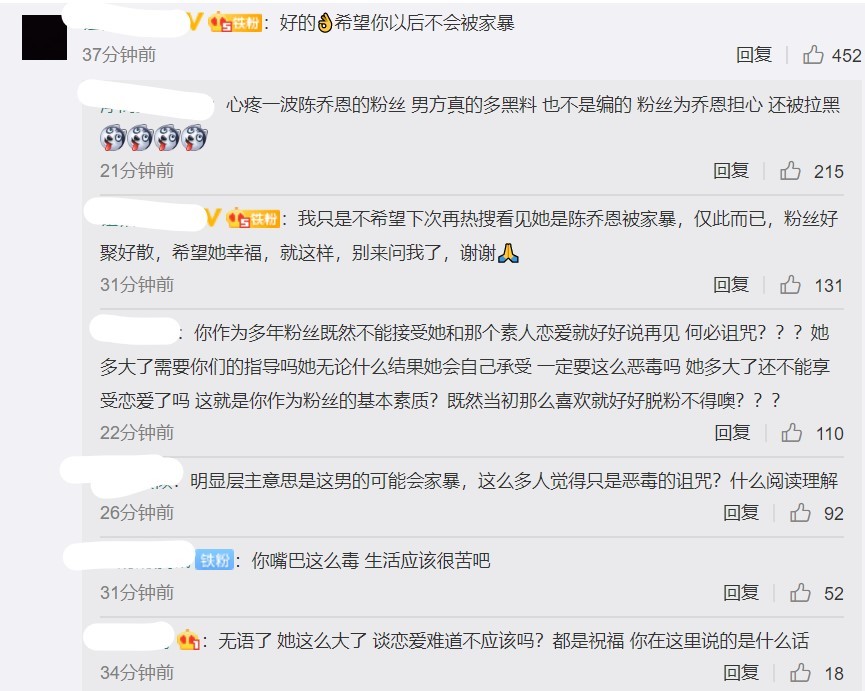Click the blue 铁粉 badge on 31-minute reply
The width and height of the screenshot is (865, 691).
pyautogui.click(x=215, y=560)
